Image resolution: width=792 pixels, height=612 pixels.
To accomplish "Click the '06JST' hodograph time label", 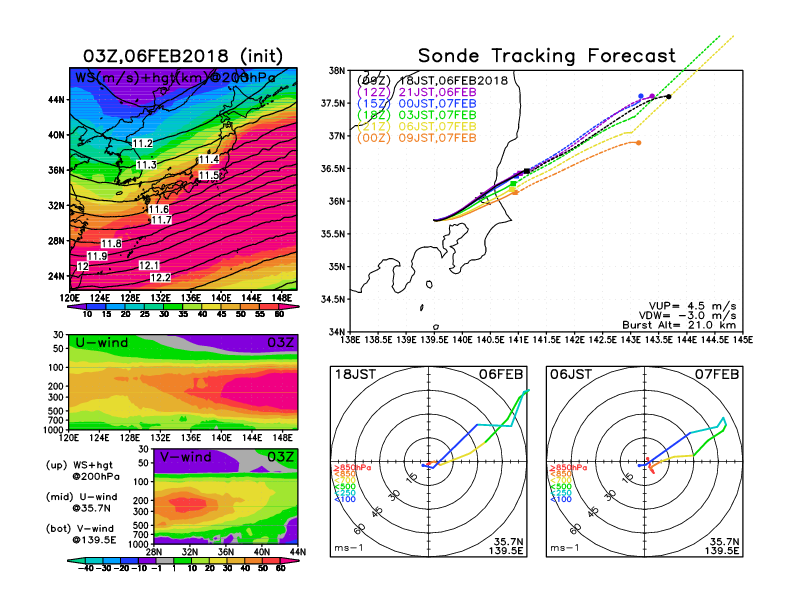I will [571, 374].
